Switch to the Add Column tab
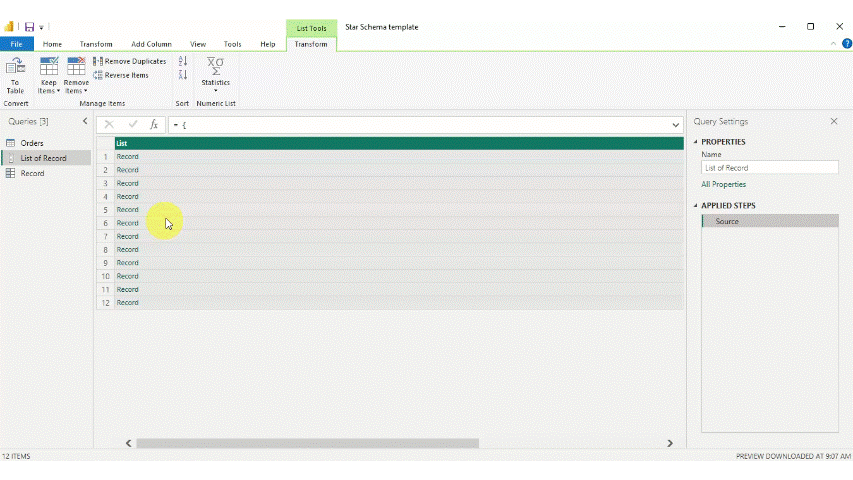853x480 pixels. 151,44
